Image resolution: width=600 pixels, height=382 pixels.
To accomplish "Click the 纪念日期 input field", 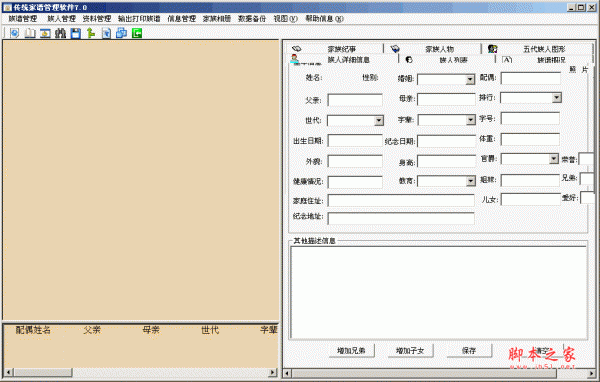I will tap(446, 141).
